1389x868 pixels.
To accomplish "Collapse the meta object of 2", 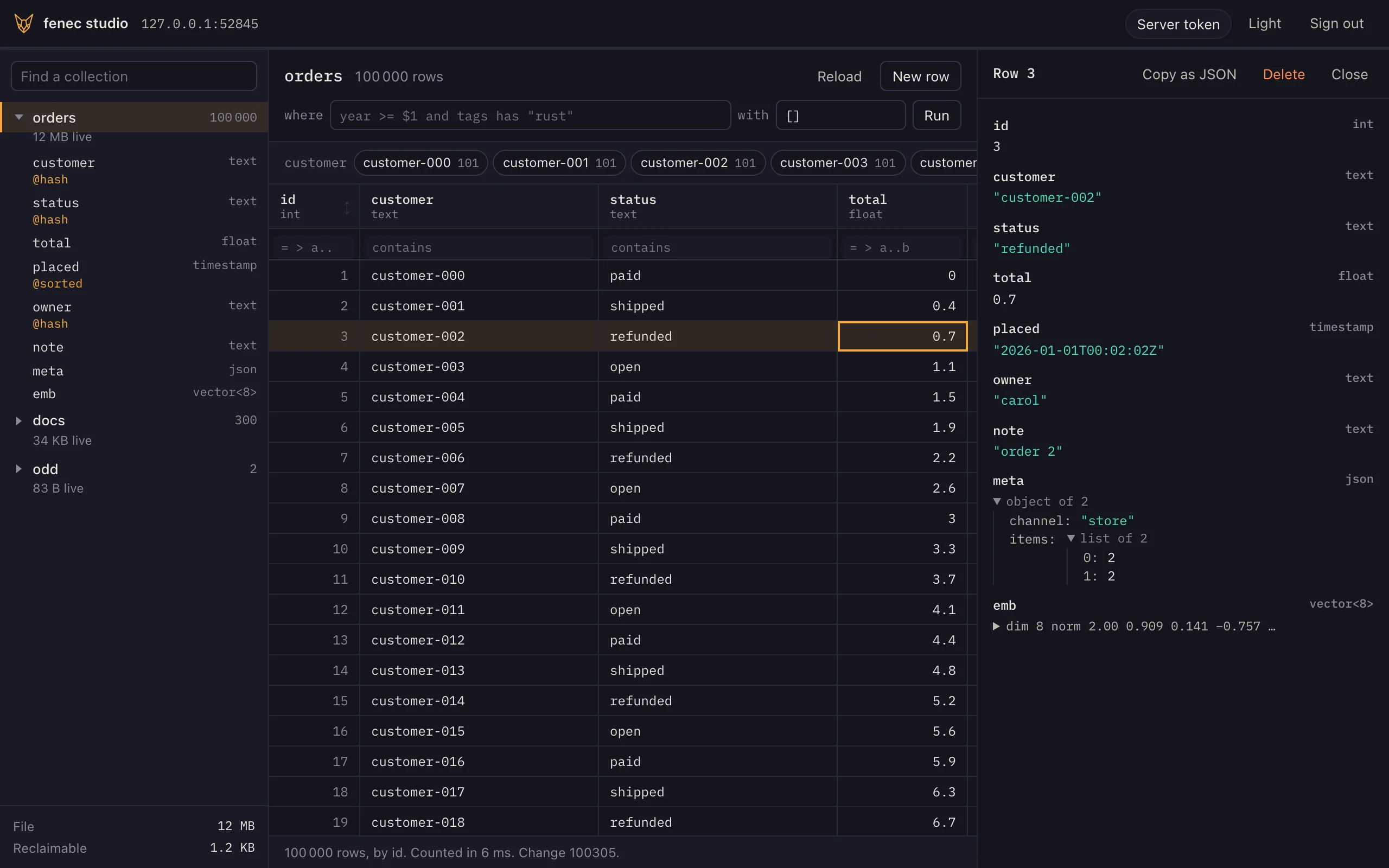I will coord(997,501).
